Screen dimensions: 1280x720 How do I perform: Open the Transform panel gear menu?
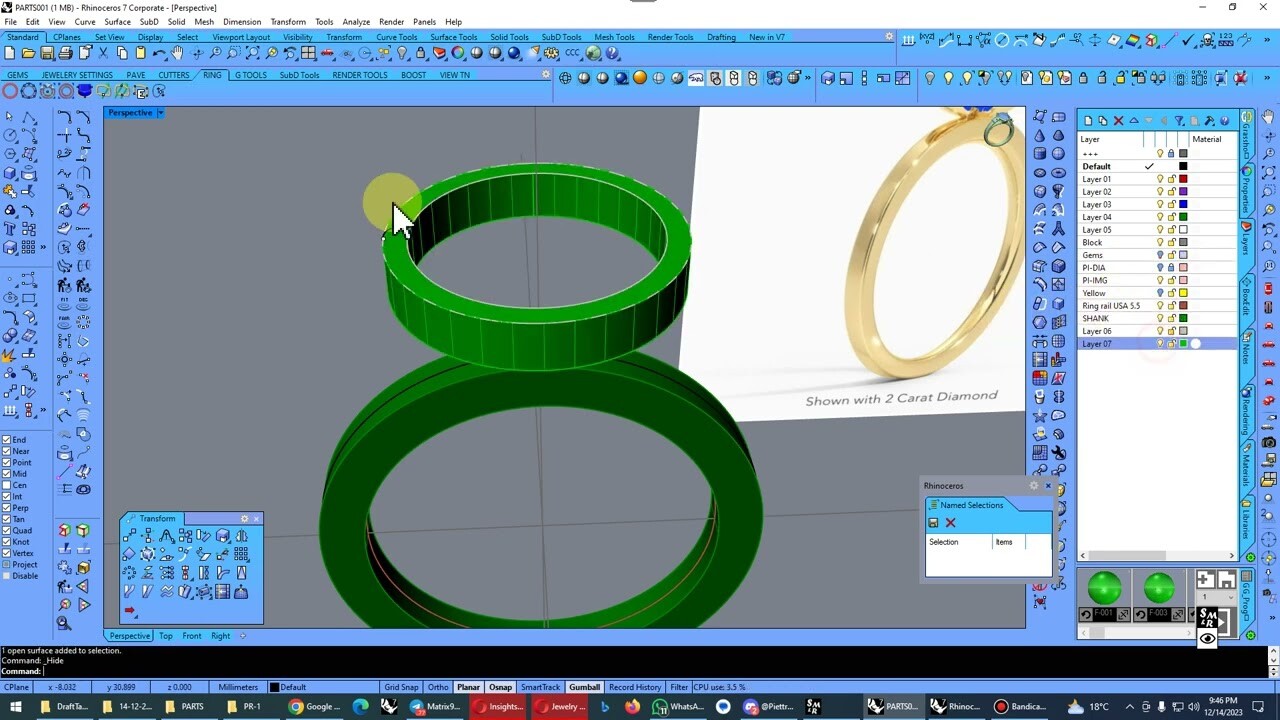coord(245,519)
